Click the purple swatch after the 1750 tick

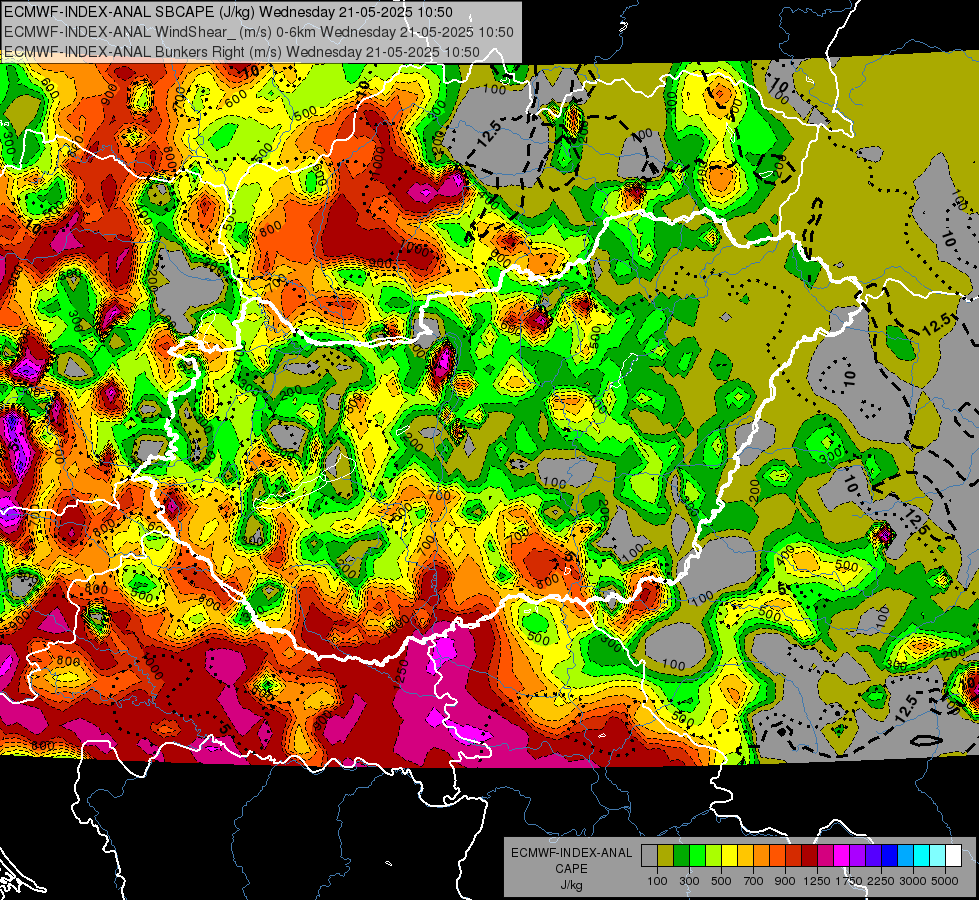858,856
